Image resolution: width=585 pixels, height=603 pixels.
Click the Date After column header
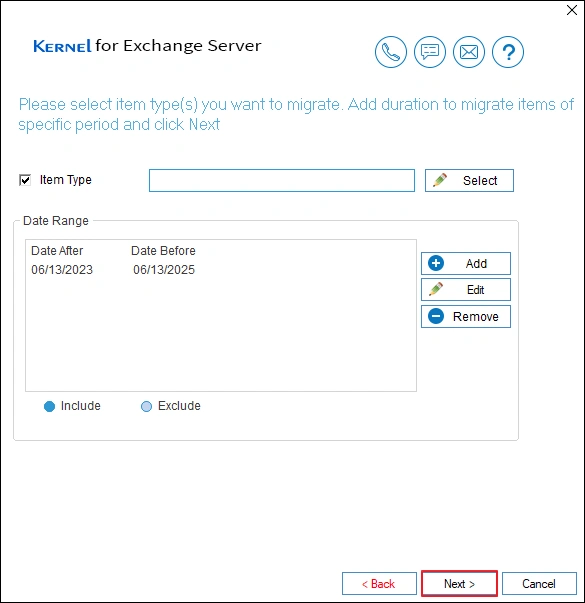coord(57,251)
